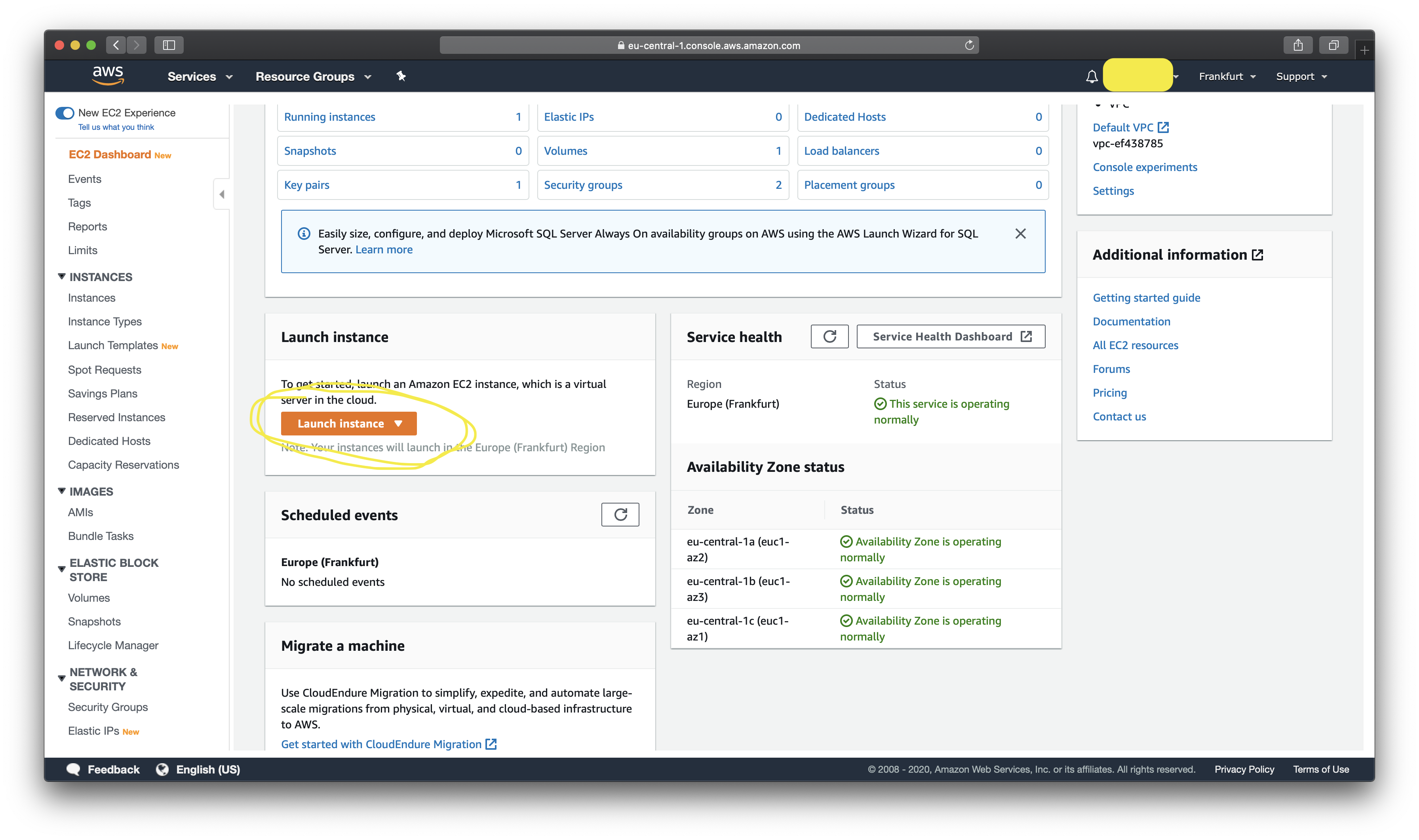Open Events in the sidebar
This screenshot has width=1419, height=840.
pos(84,179)
